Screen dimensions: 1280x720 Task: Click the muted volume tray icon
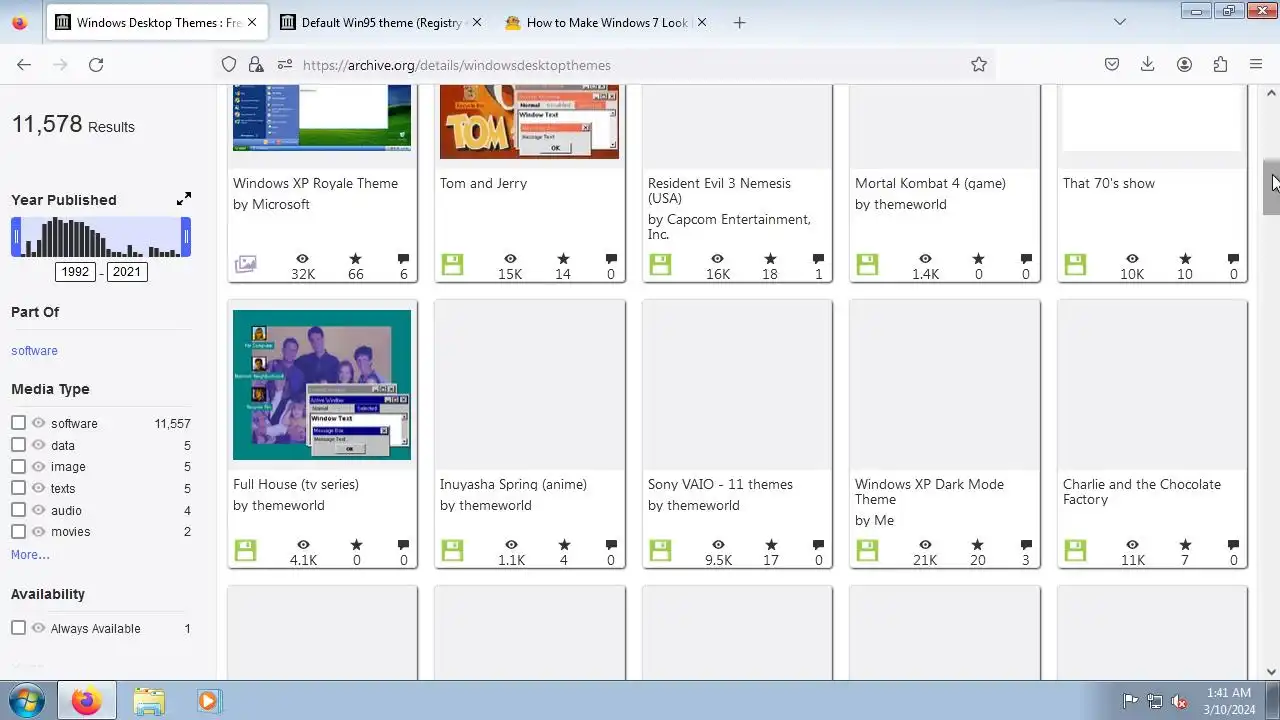click(x=1179, y=701)
